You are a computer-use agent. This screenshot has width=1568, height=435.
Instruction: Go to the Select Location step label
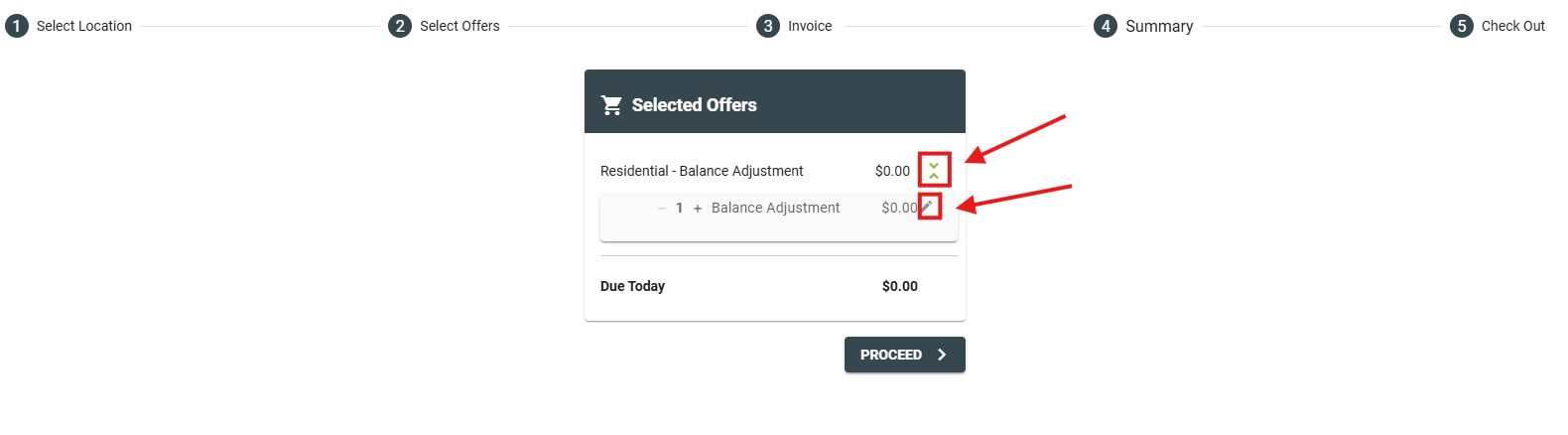[x=84, y=26]
